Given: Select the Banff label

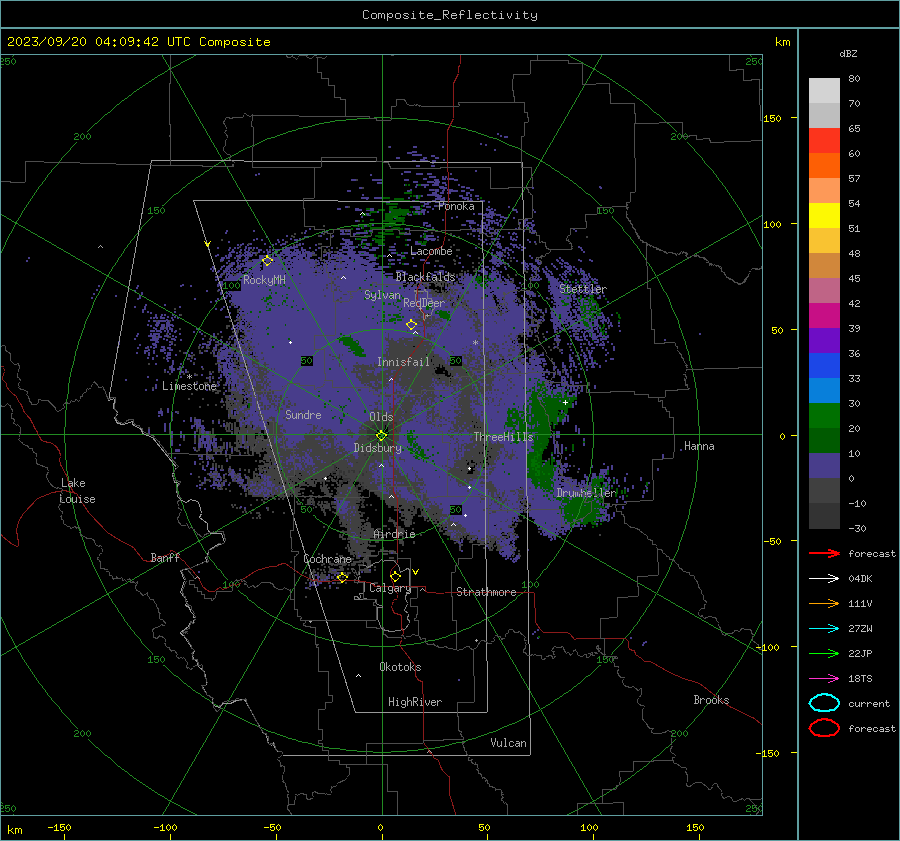Looking at the screenshot, I should coord(165,557).
